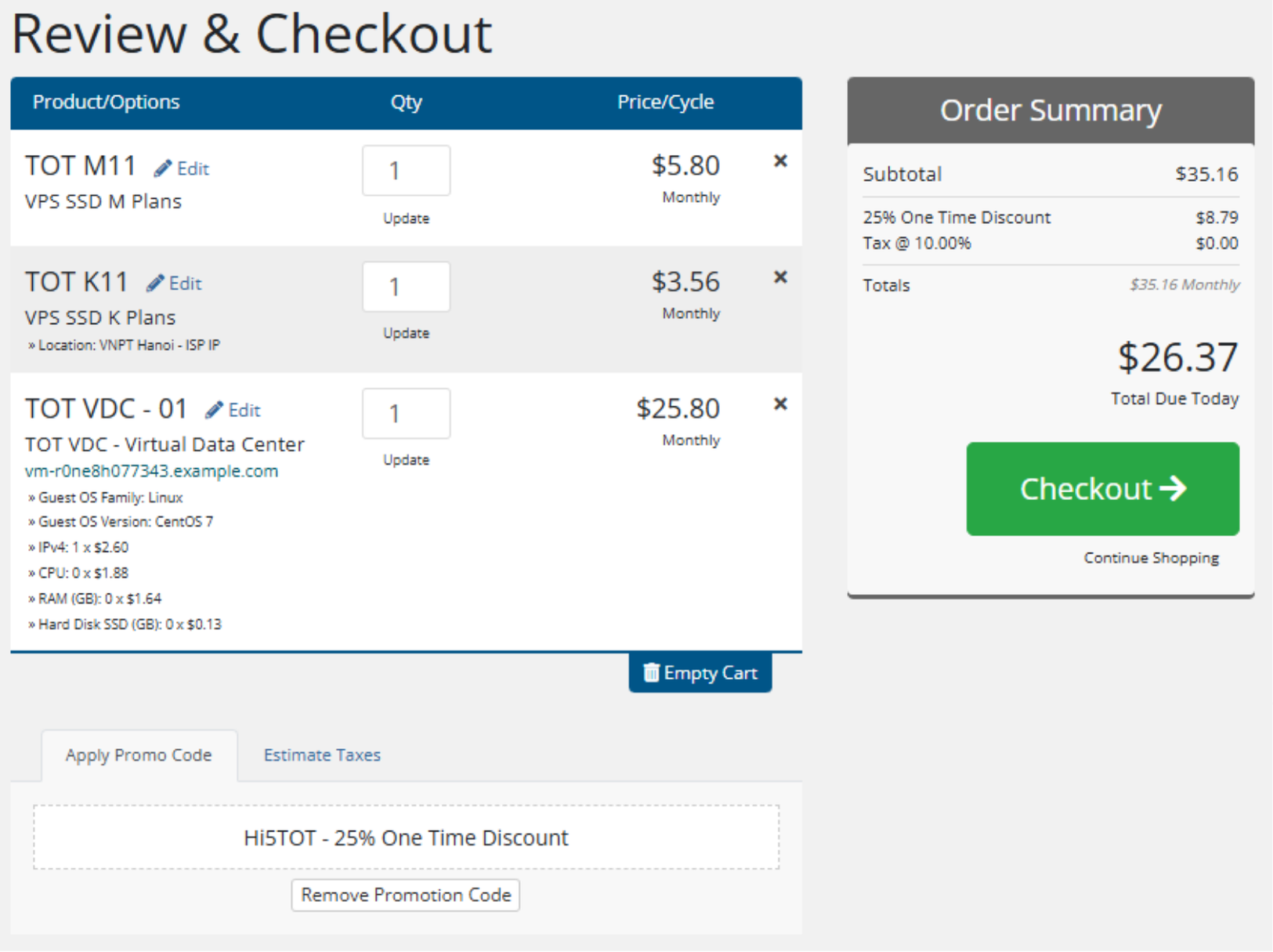Click Update under TOT K11 quantity
1273x952 pixels.
[406, 332]
